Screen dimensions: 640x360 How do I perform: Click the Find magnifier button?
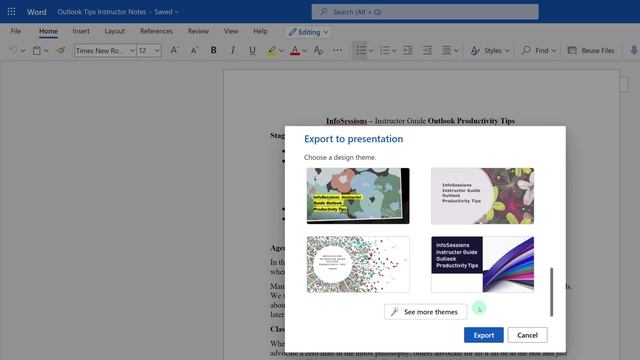[535, 50]
